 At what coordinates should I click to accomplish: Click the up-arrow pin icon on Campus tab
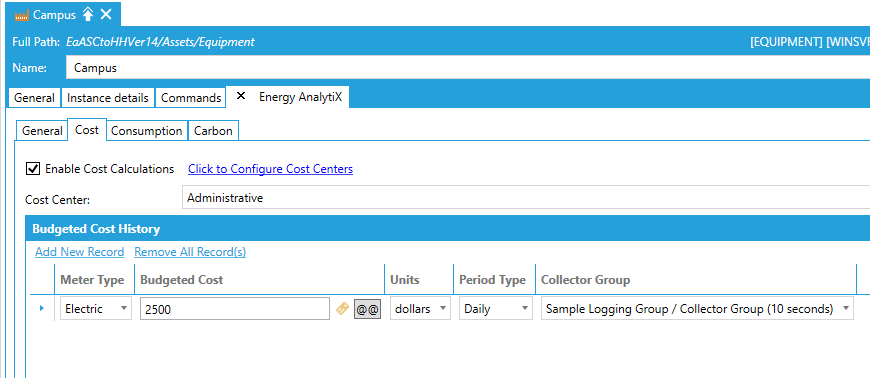click(x=88, y=14)
